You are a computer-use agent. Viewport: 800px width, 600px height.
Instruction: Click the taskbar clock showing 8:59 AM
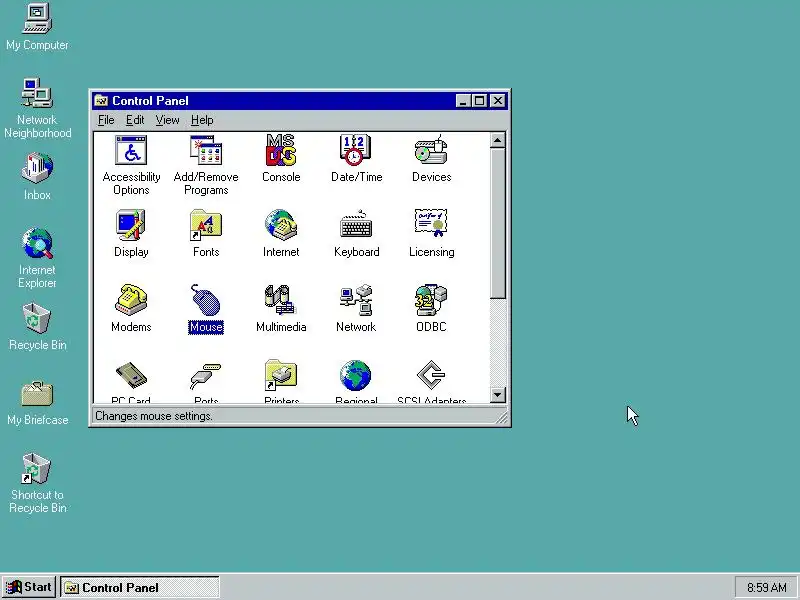(x=766, y=588)
